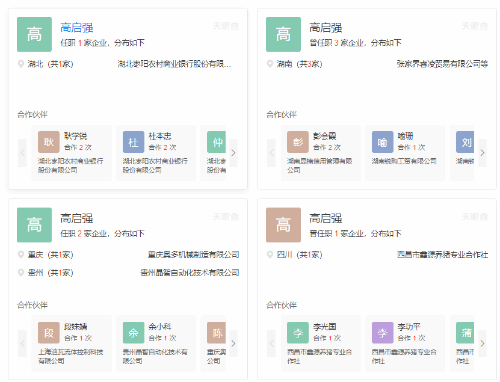Click 湖北 (共1家) region text
The height and width of the screenshot is (382, 500).
click(x=50, y=64)
